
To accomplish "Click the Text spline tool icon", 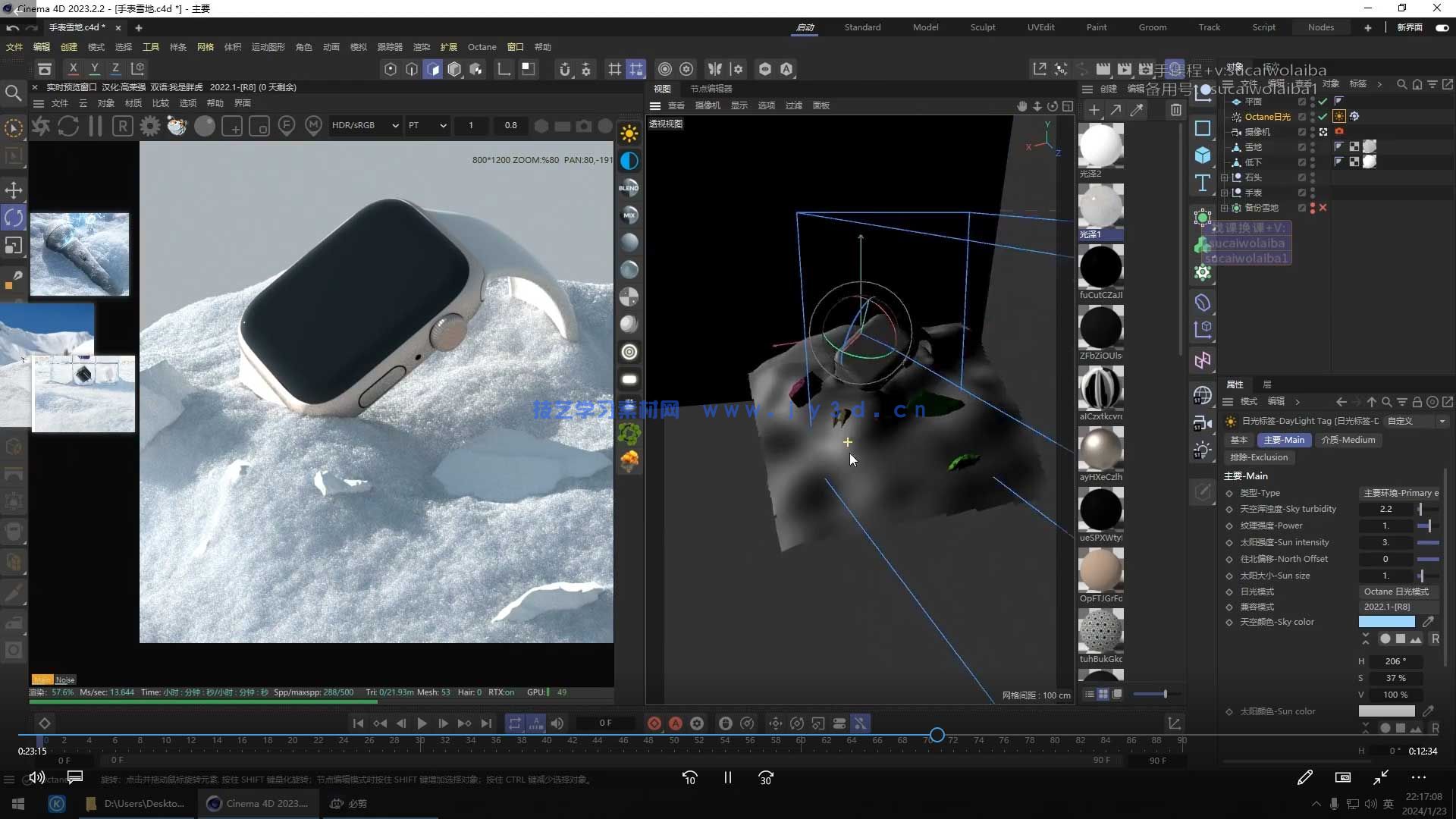I will [1203, 183].
